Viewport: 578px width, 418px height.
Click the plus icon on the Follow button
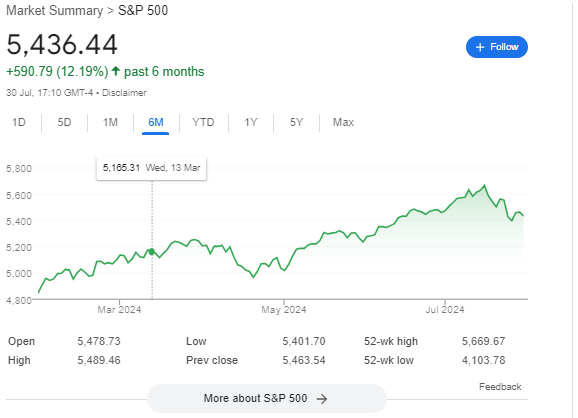tap(480, 47)
